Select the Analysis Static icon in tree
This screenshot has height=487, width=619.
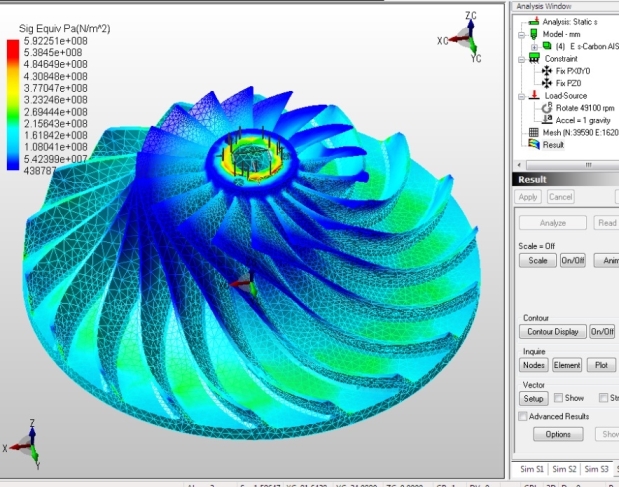click(533, 21)
